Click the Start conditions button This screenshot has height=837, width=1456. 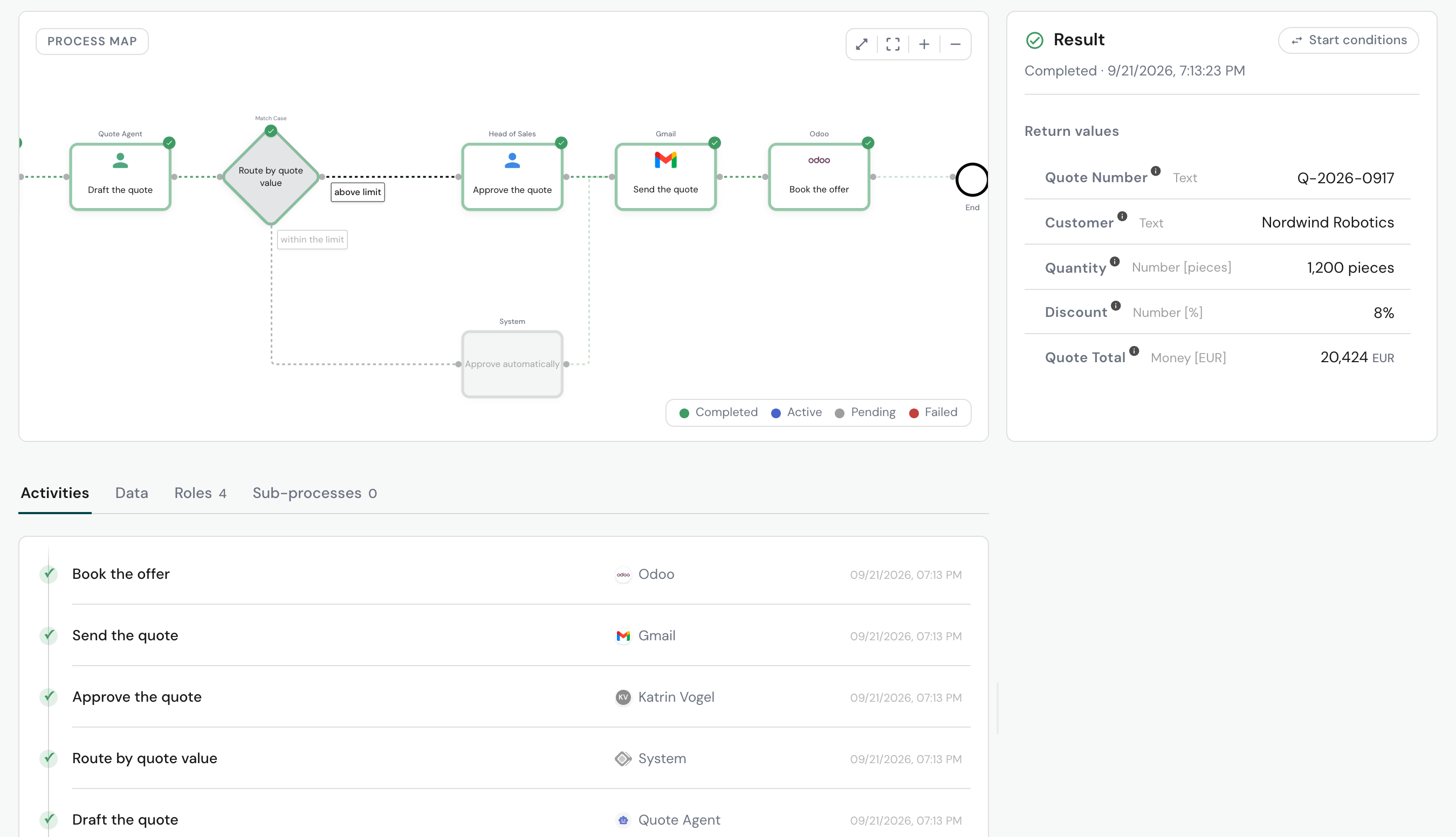point(1349,40)
